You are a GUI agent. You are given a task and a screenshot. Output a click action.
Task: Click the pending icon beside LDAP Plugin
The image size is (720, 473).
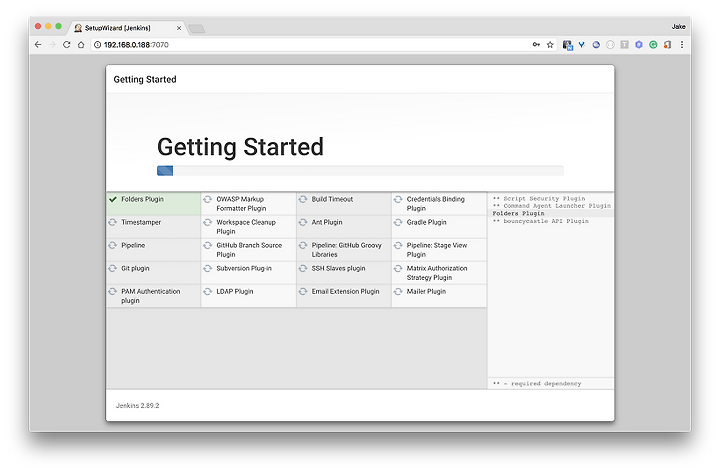pyautogui.click(x=208, y=291)
